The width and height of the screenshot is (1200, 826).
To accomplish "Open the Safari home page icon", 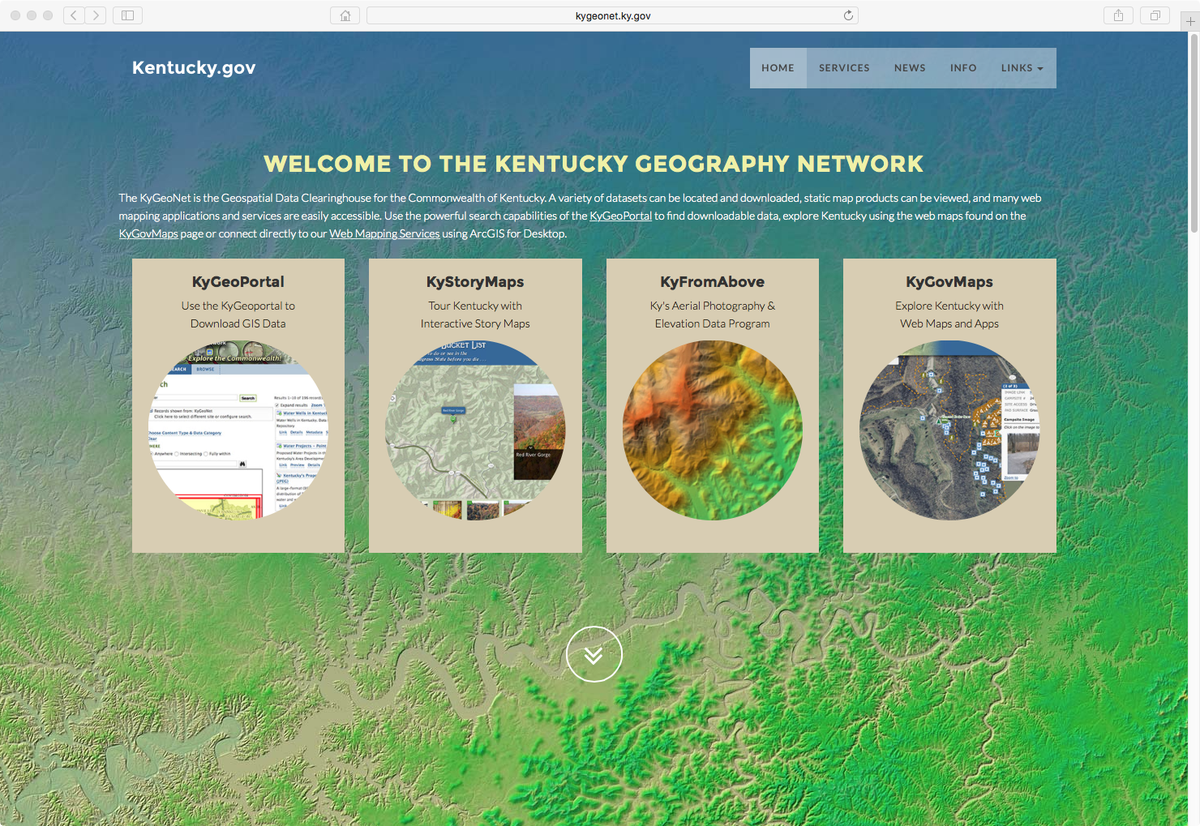I will click(x=345, y=15).
